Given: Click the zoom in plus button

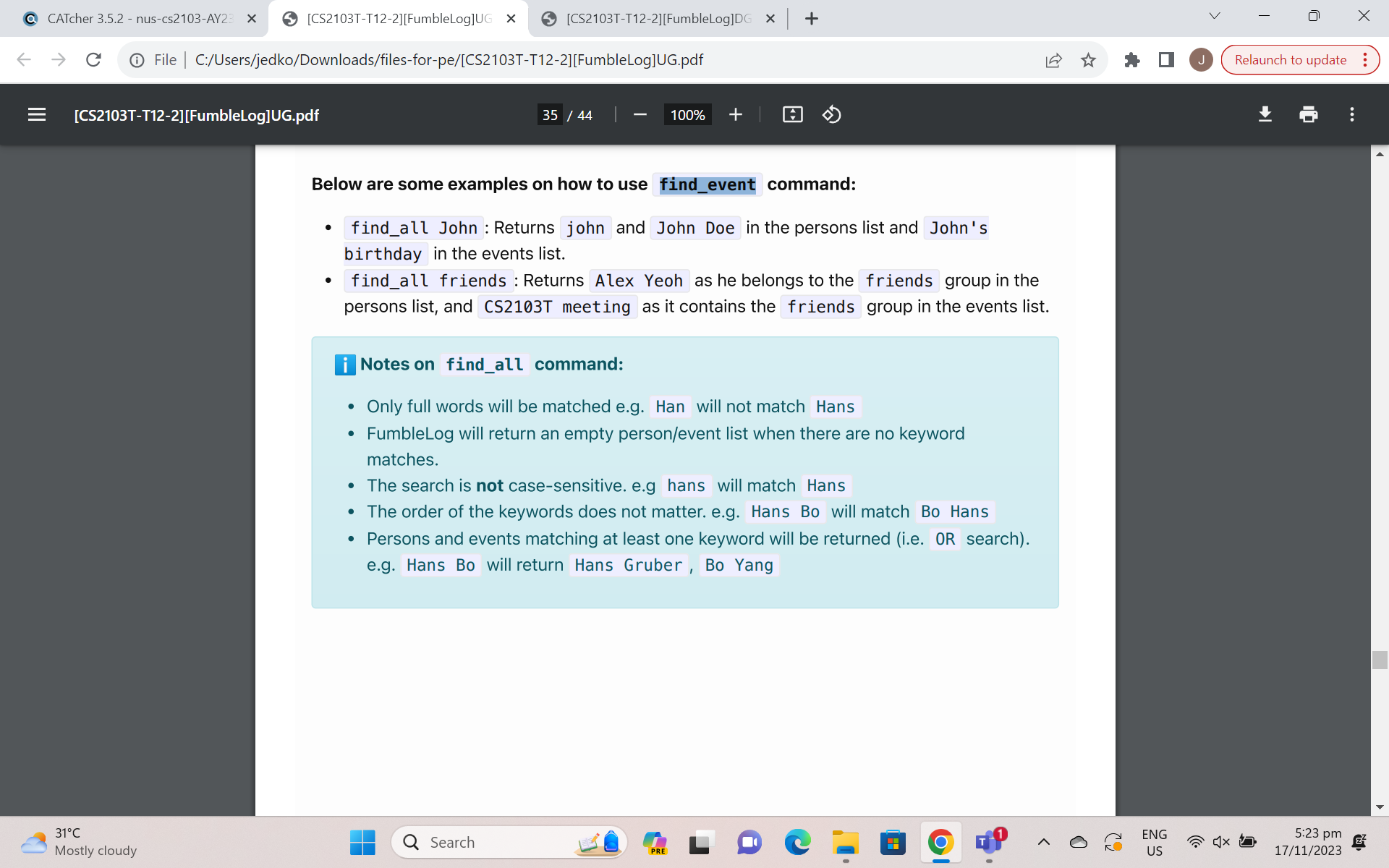Looking at the screenshot, I should [735, 115].
